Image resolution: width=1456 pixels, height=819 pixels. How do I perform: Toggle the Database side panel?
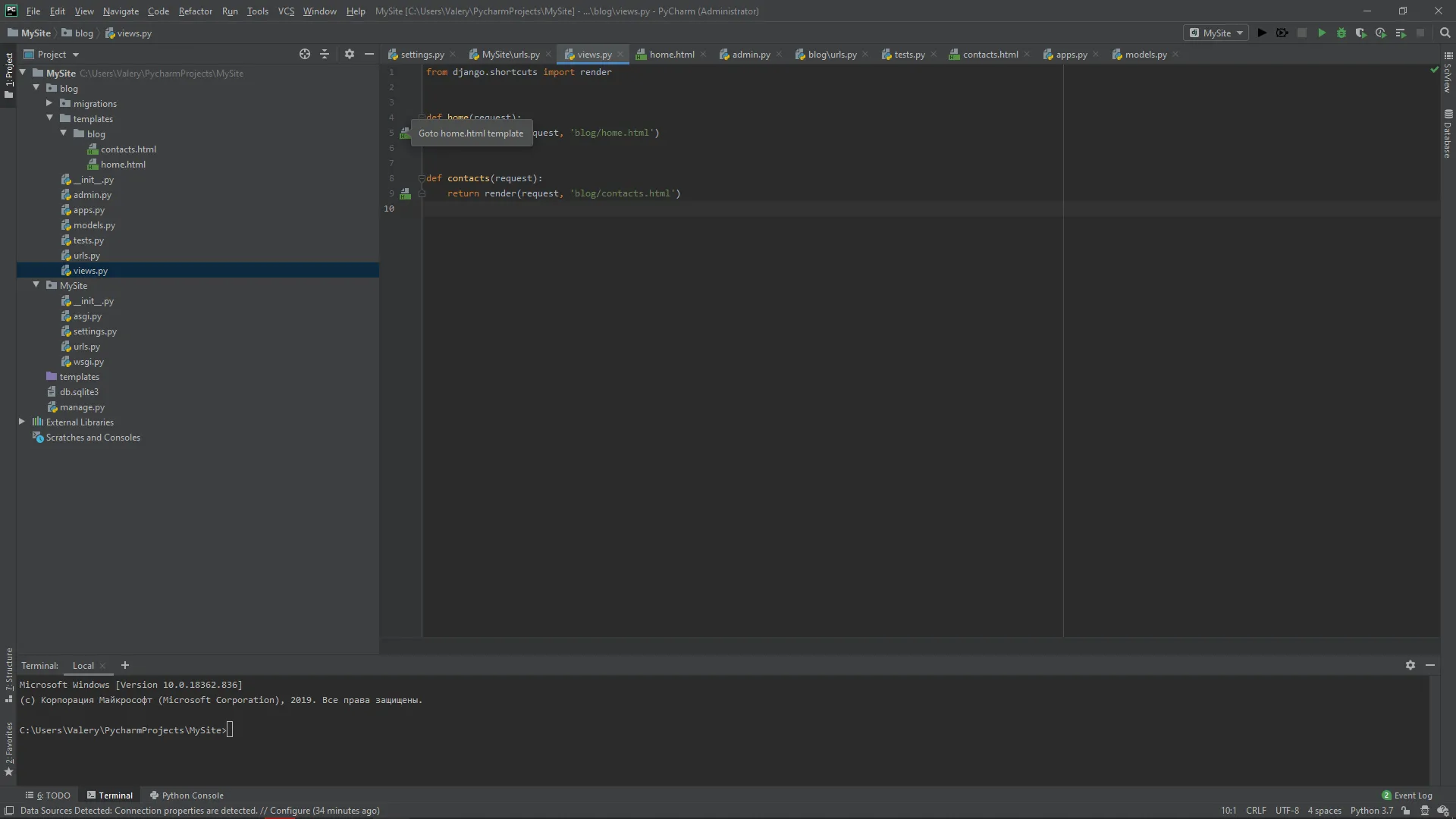[1448, 135]
